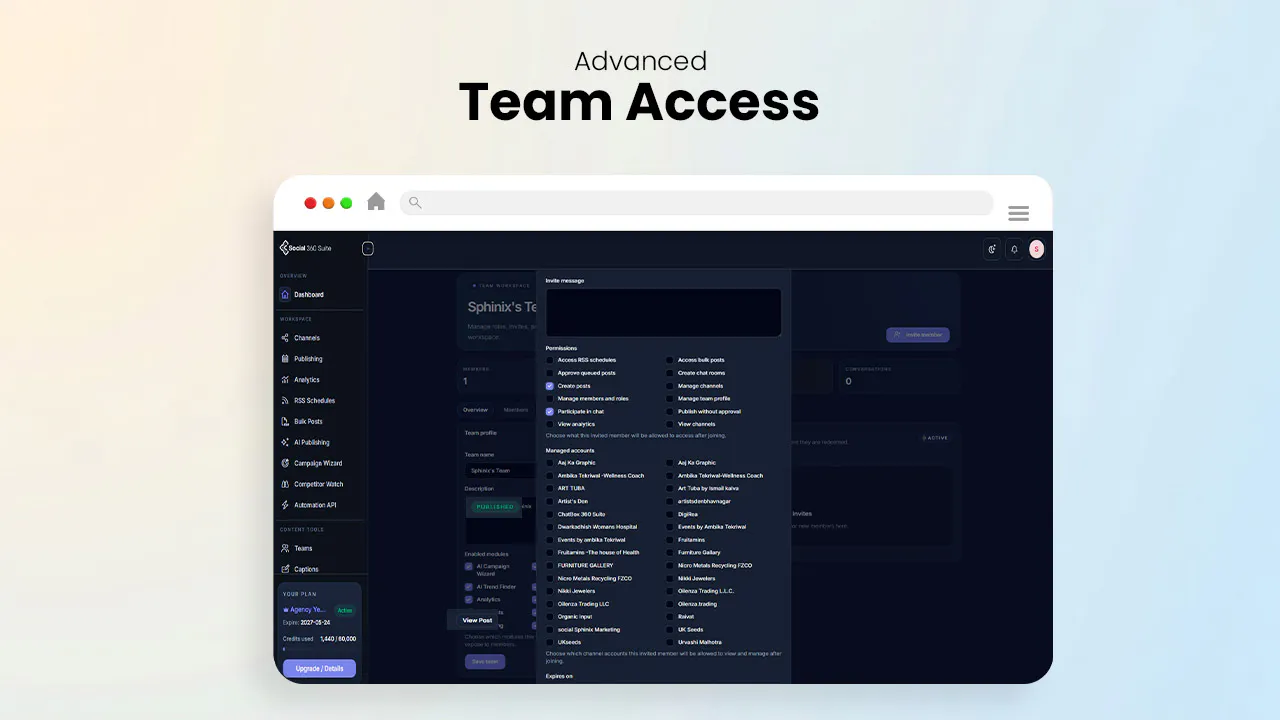Enable Approve queued posts permission

550,373
